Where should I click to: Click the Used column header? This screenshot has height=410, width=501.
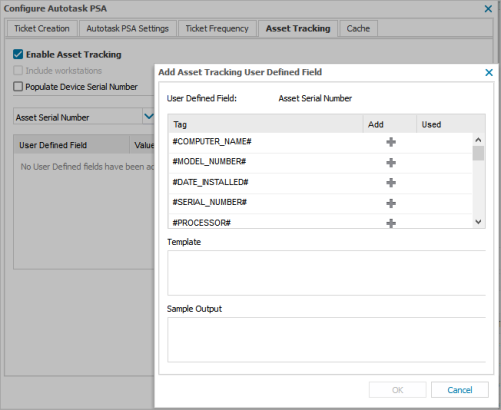450,124
